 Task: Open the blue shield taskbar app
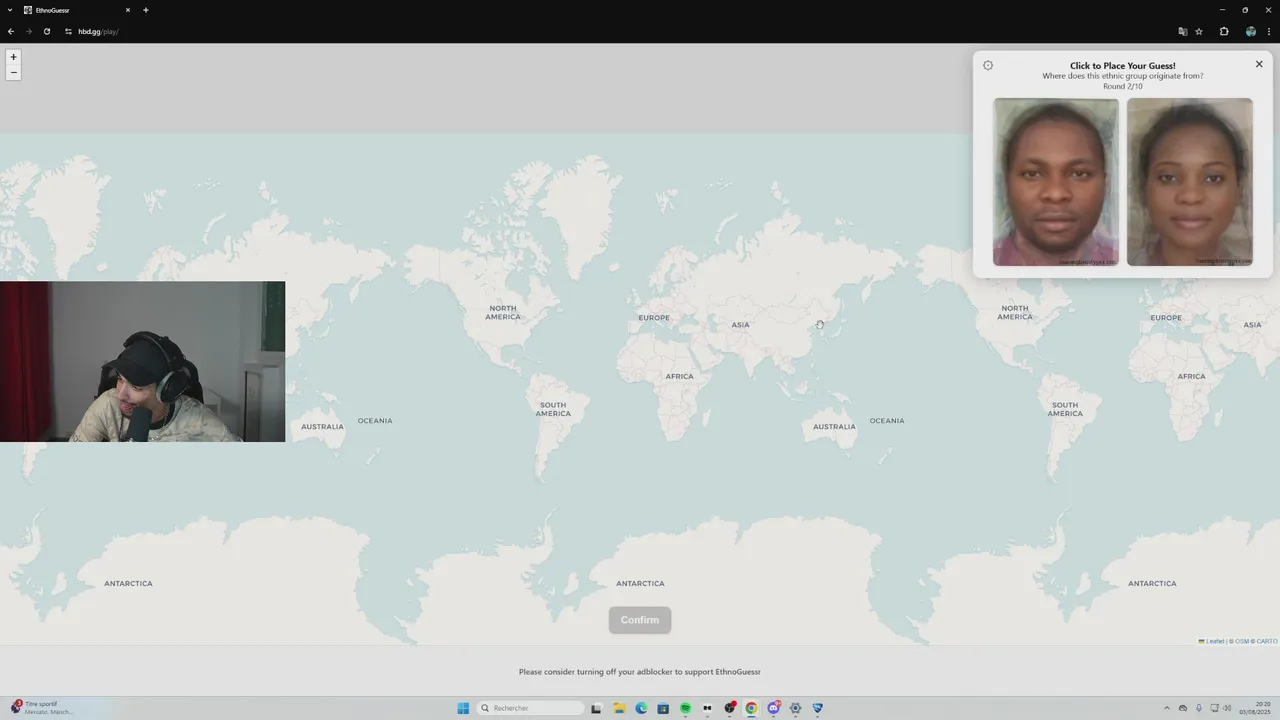(817, 708)
